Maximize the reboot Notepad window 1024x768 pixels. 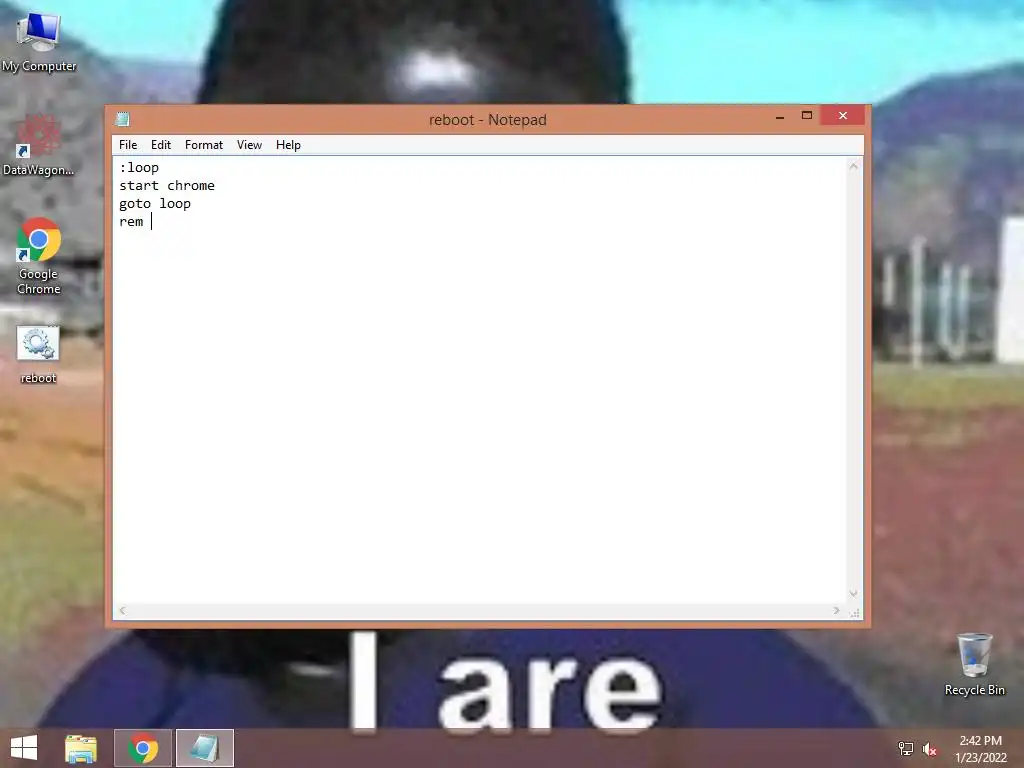[807, 116]
